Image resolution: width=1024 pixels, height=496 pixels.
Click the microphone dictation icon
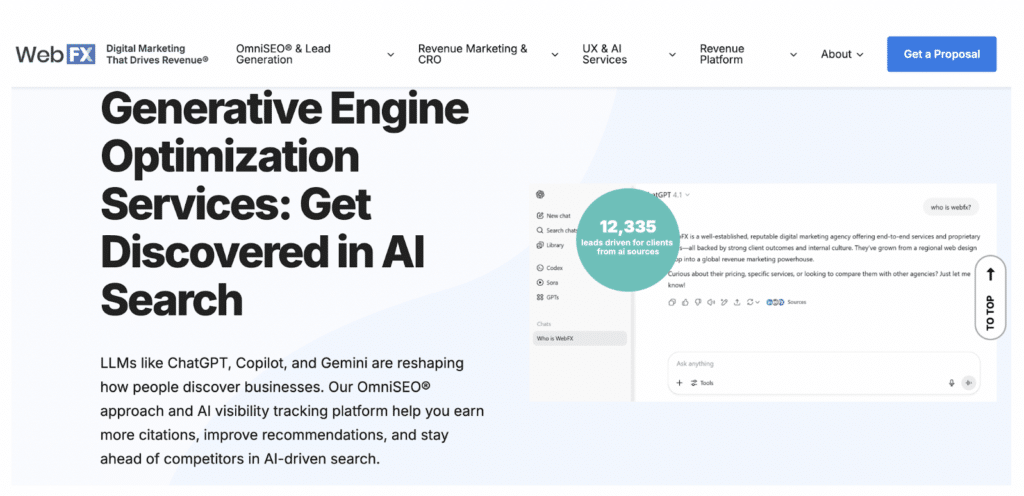[952, 383]
